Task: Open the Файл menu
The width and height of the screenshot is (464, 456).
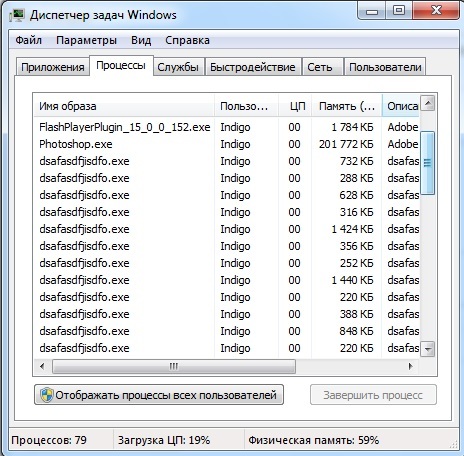Action: (x=29, y=40)
